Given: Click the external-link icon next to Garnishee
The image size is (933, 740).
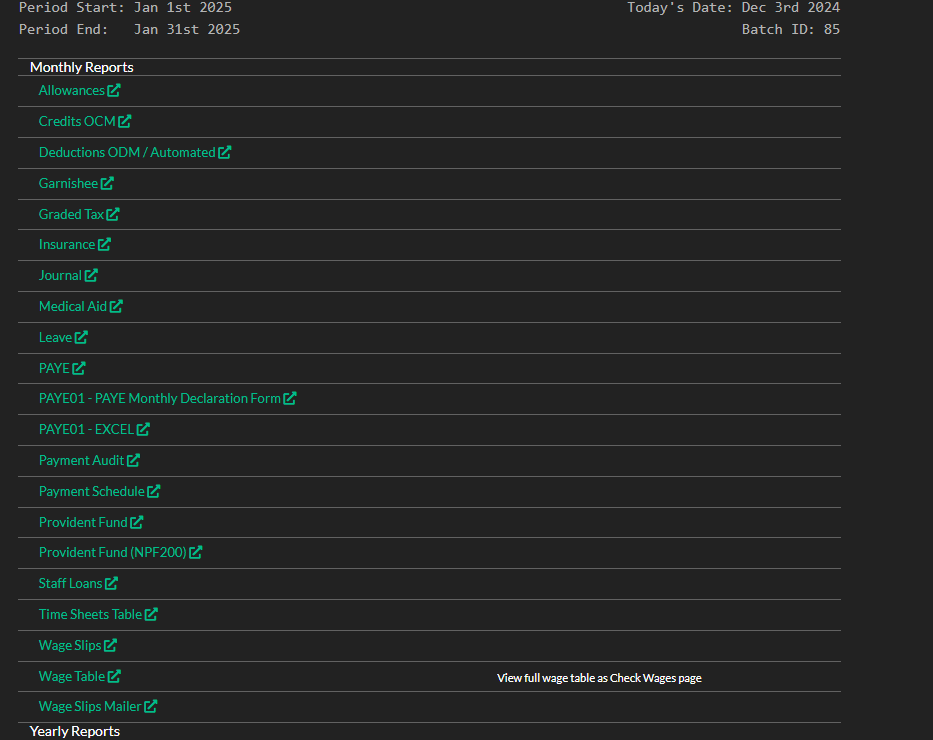Looking at the screenshot, I should point(107,184).
